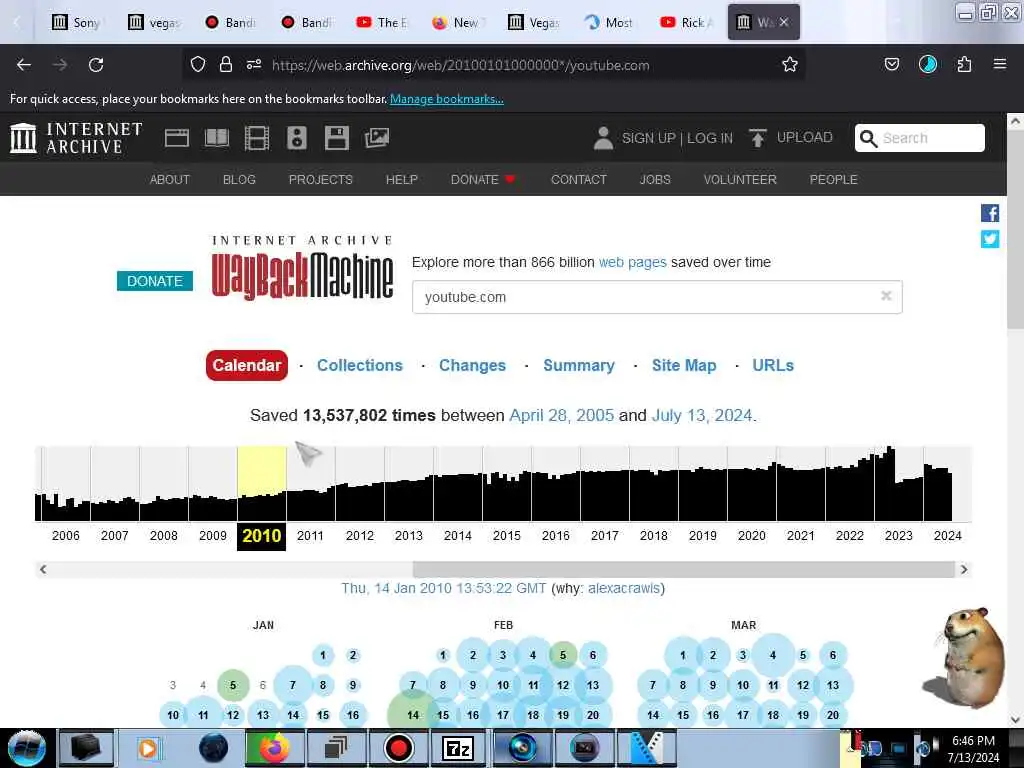The image size is (1024, 768).
Task: Click the timeline right scroll arrow
Action: (964, 569)
